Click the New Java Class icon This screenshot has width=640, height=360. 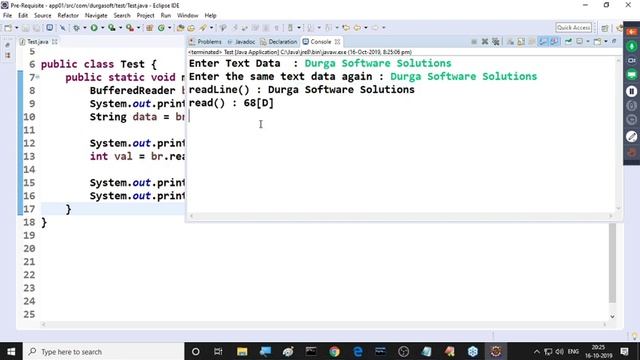161,28
